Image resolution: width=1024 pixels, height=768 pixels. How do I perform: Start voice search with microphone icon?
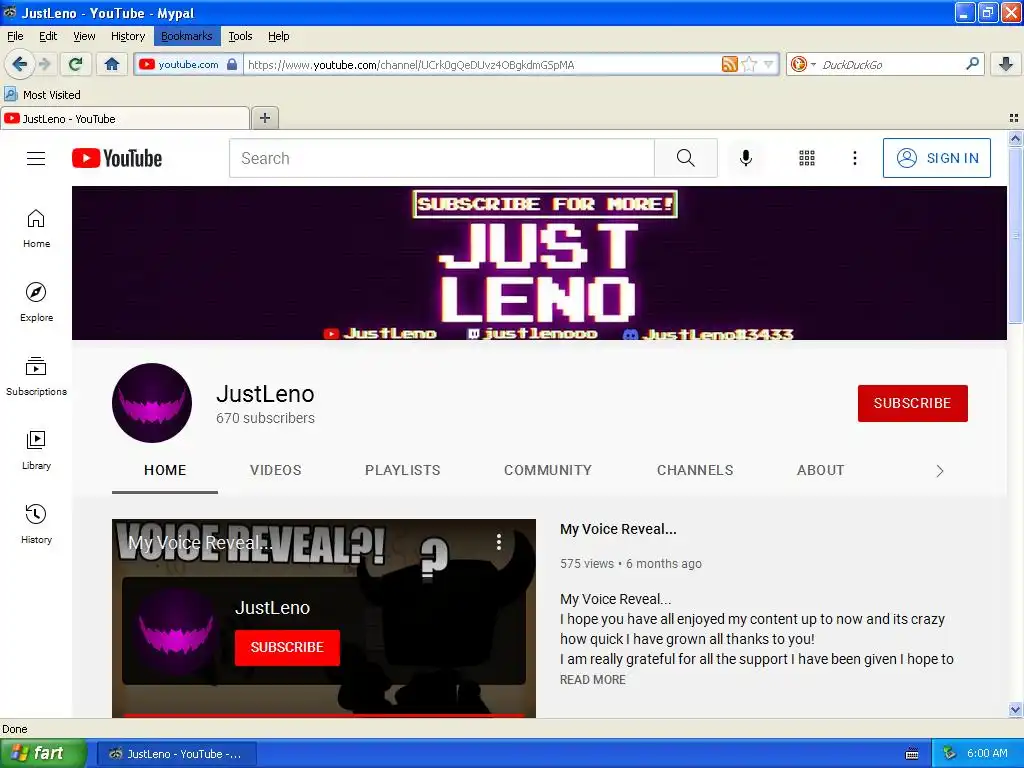pyautogui.click(x=746, y=158)
